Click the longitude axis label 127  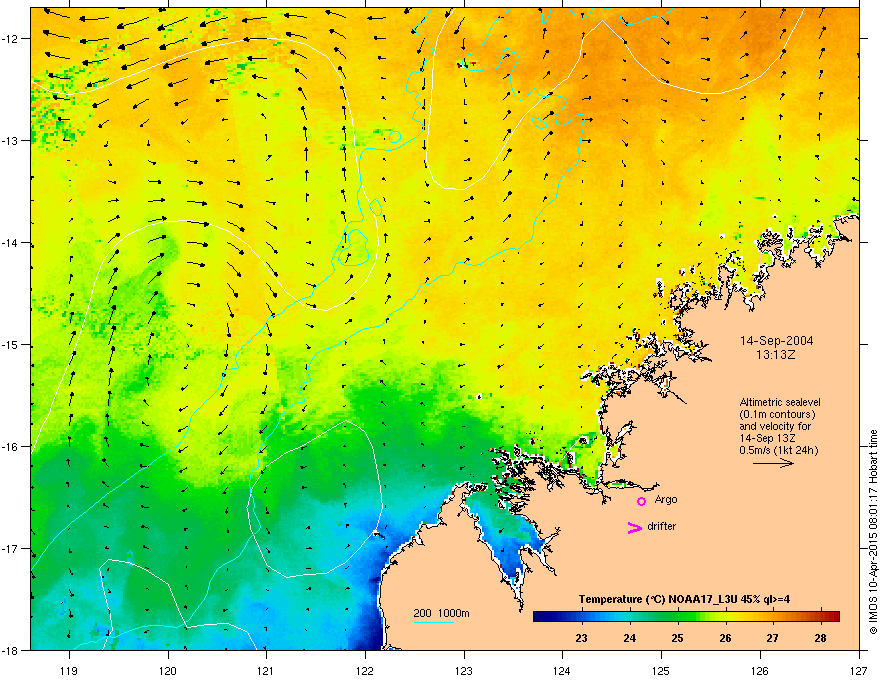[859, 670]
